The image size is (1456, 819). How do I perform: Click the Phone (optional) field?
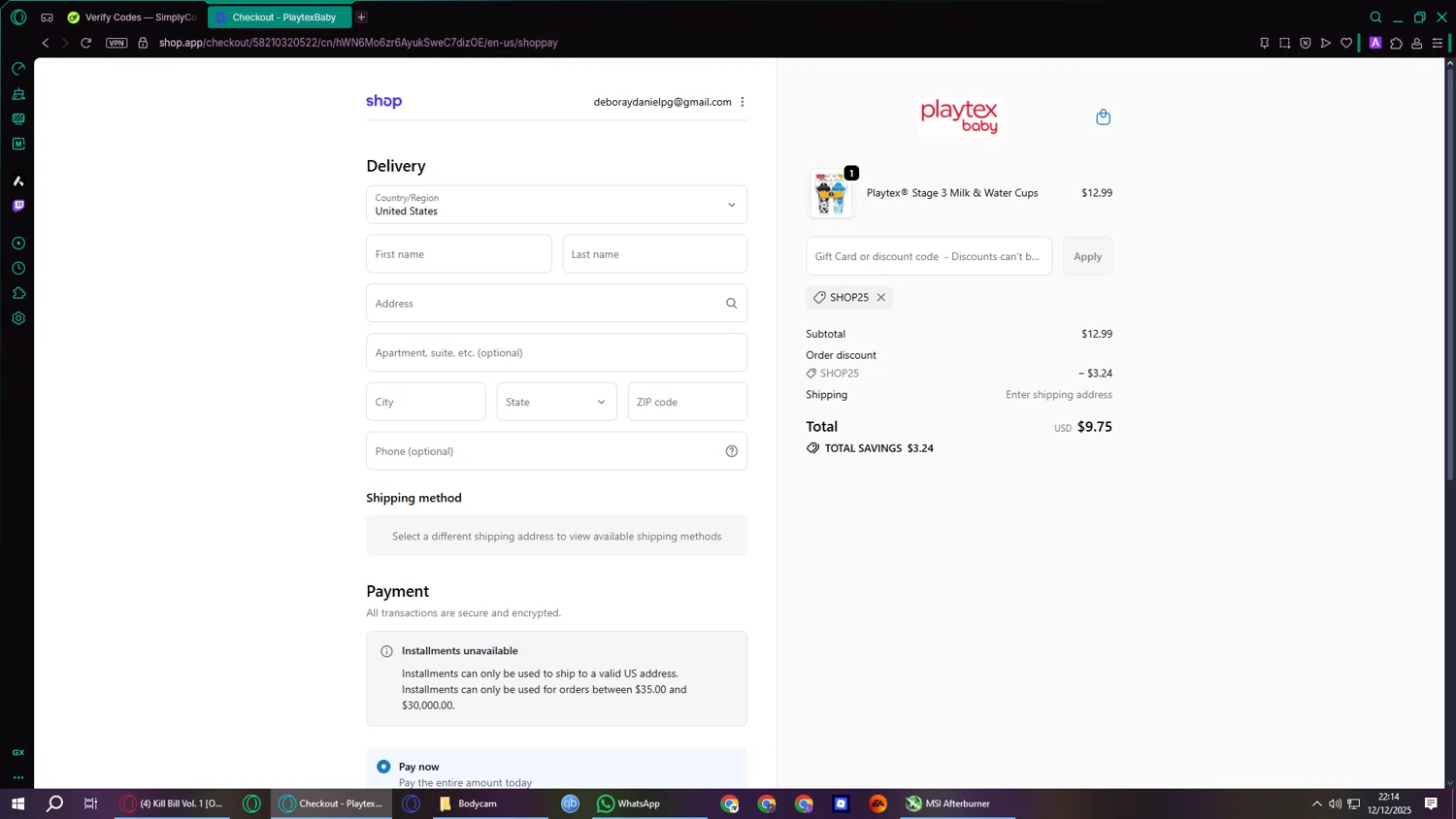pos(556,451)
